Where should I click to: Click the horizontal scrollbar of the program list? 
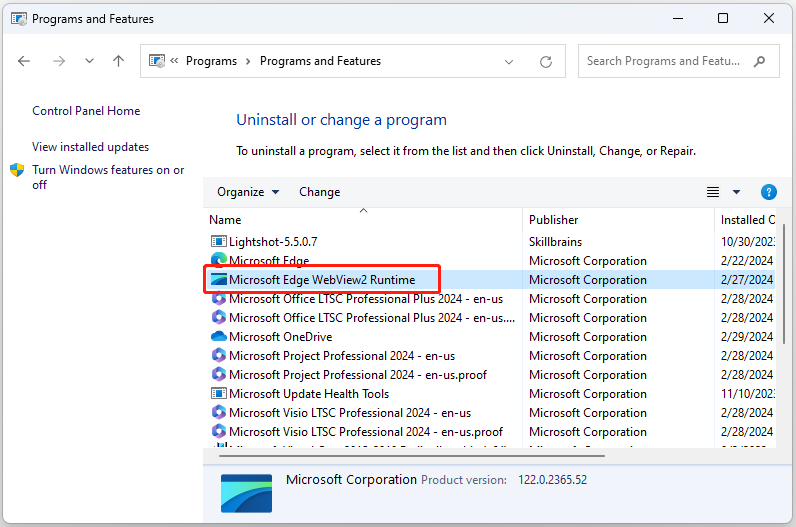tap(412, 456)
